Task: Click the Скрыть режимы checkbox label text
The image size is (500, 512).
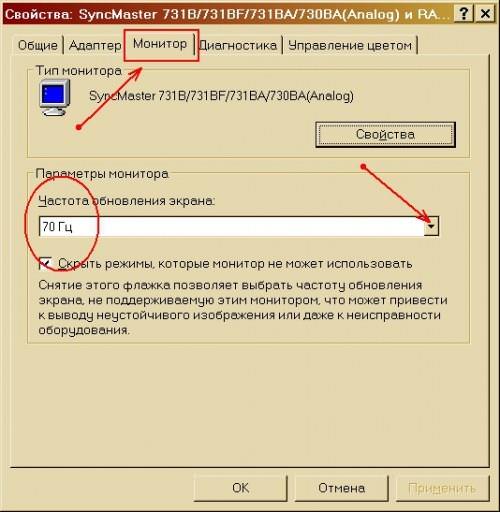Action: click(x=235, y=264)
